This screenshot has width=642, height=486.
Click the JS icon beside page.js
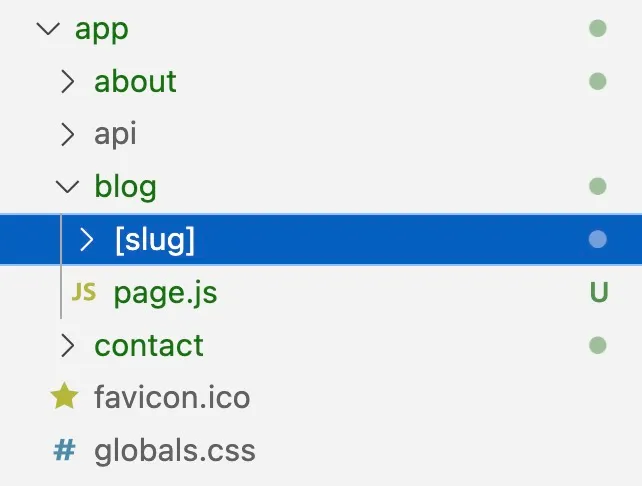(84, 292)
